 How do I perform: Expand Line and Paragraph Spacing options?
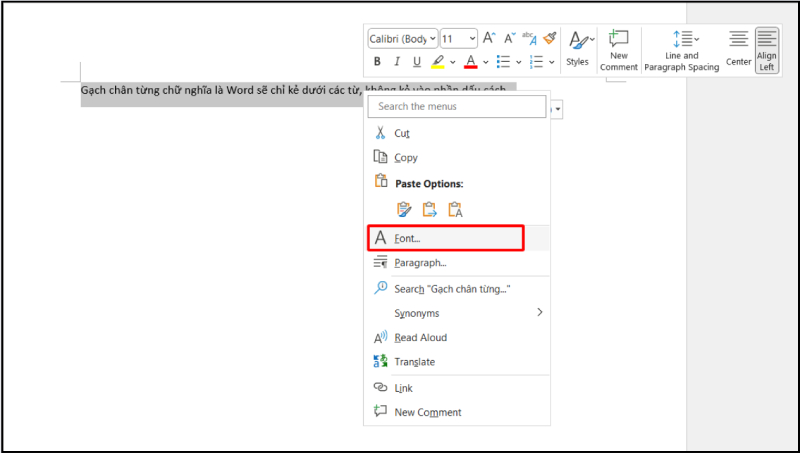(x=684, y=48)
